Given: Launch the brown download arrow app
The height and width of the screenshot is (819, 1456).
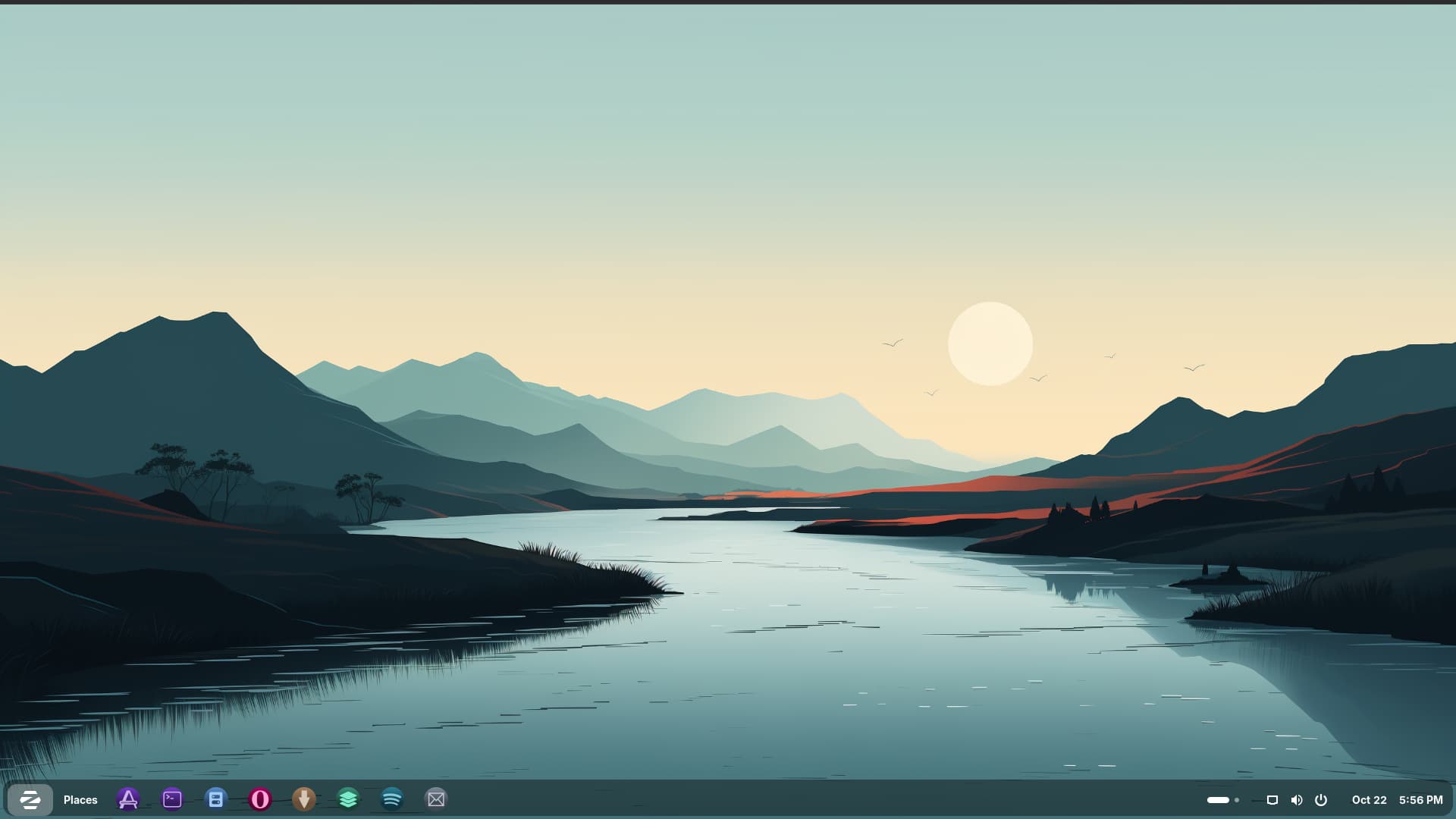Looking at the screenshot, I should [304, 799].
